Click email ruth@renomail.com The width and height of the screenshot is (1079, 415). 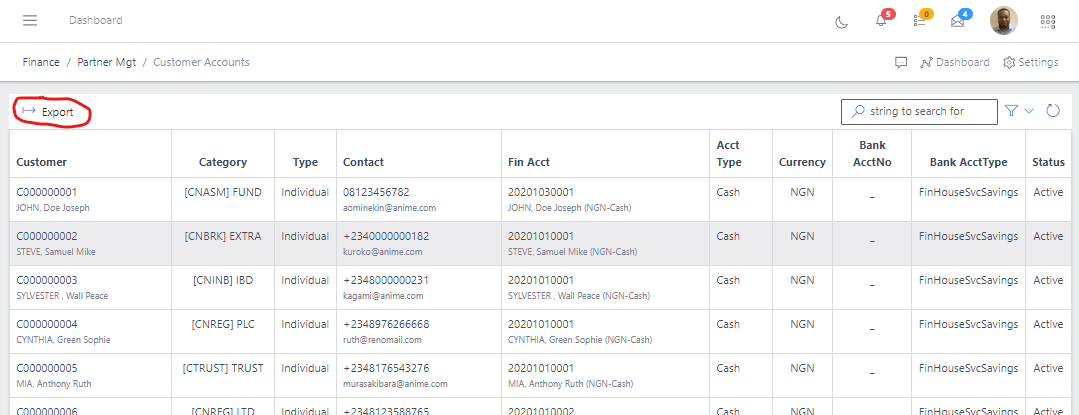382,340
